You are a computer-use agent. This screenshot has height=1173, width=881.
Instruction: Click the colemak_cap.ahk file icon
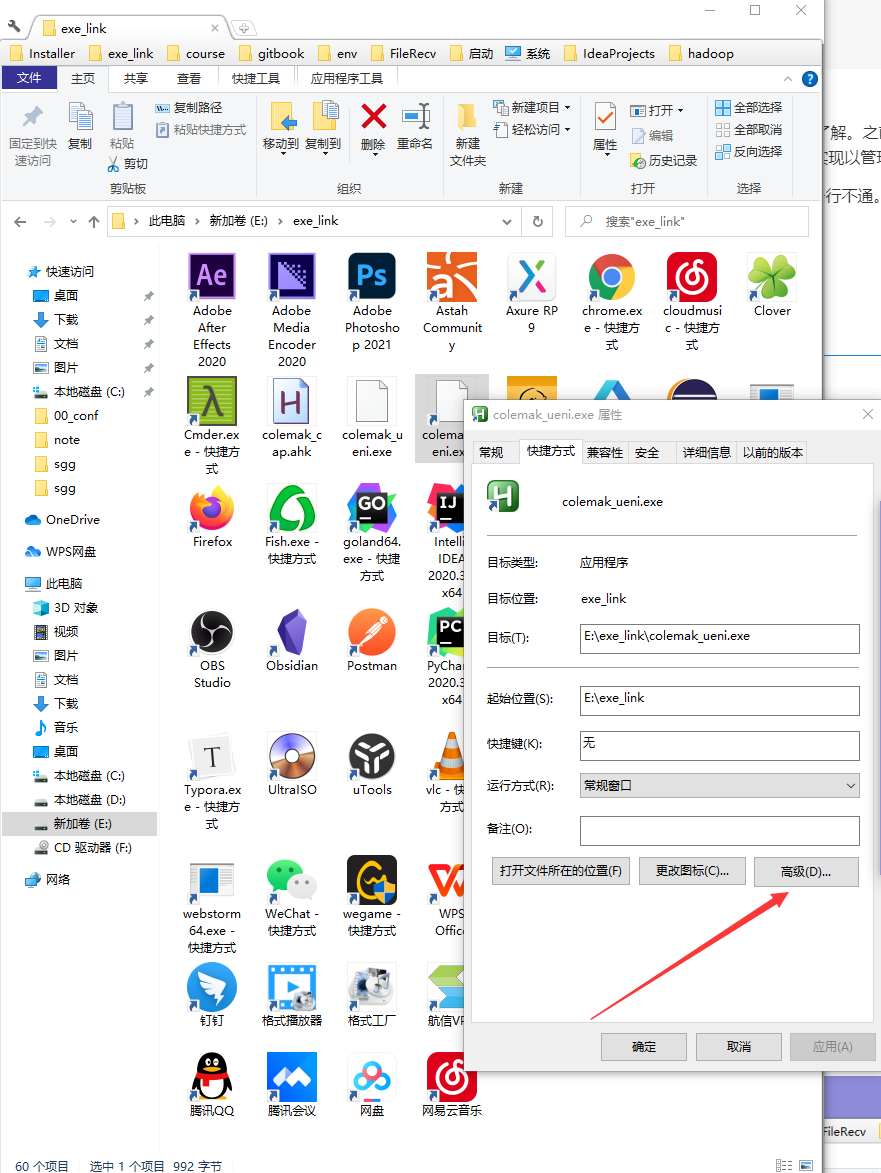(292, 401)
